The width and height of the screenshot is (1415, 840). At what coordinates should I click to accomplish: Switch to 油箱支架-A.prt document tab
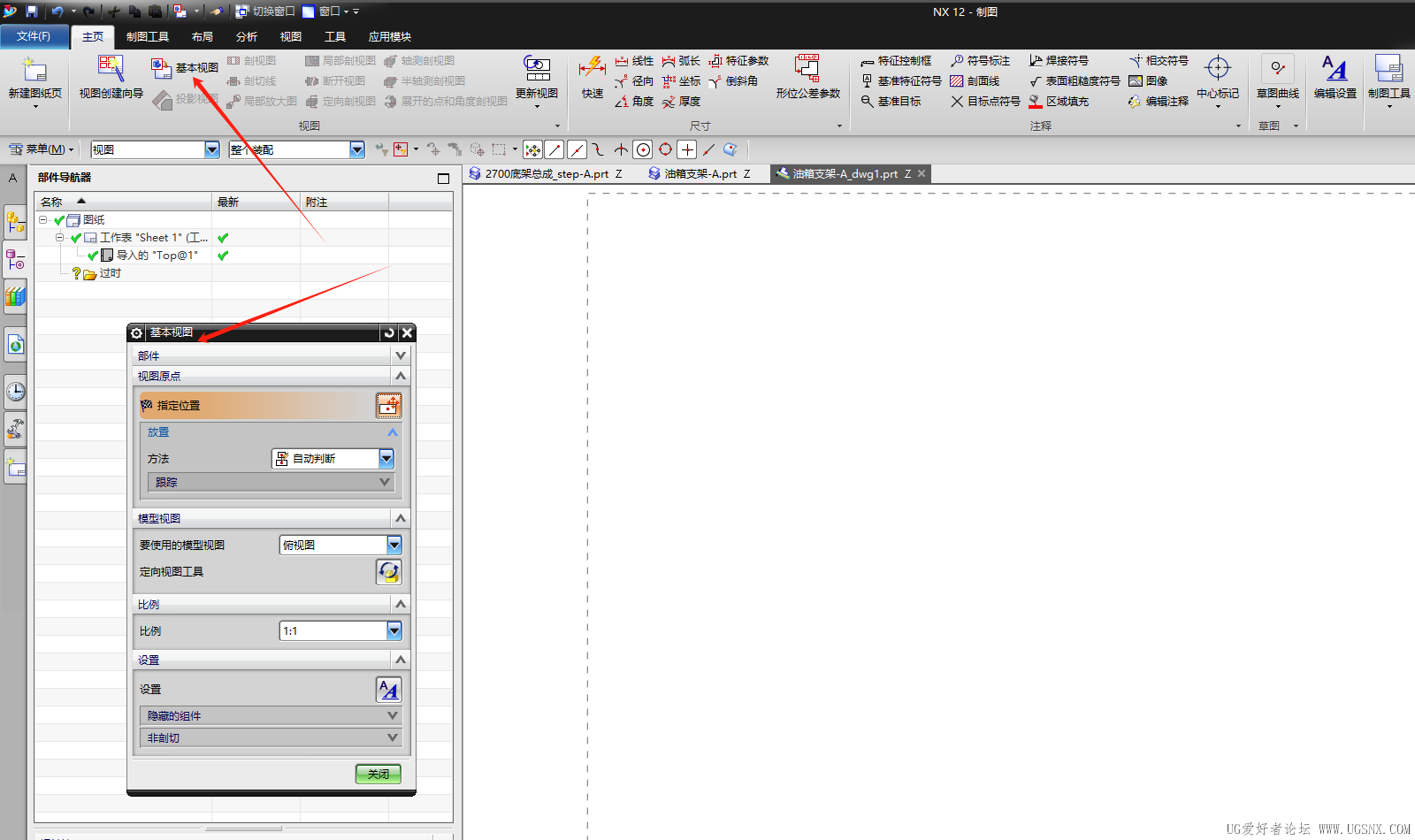tap(700, 174)
